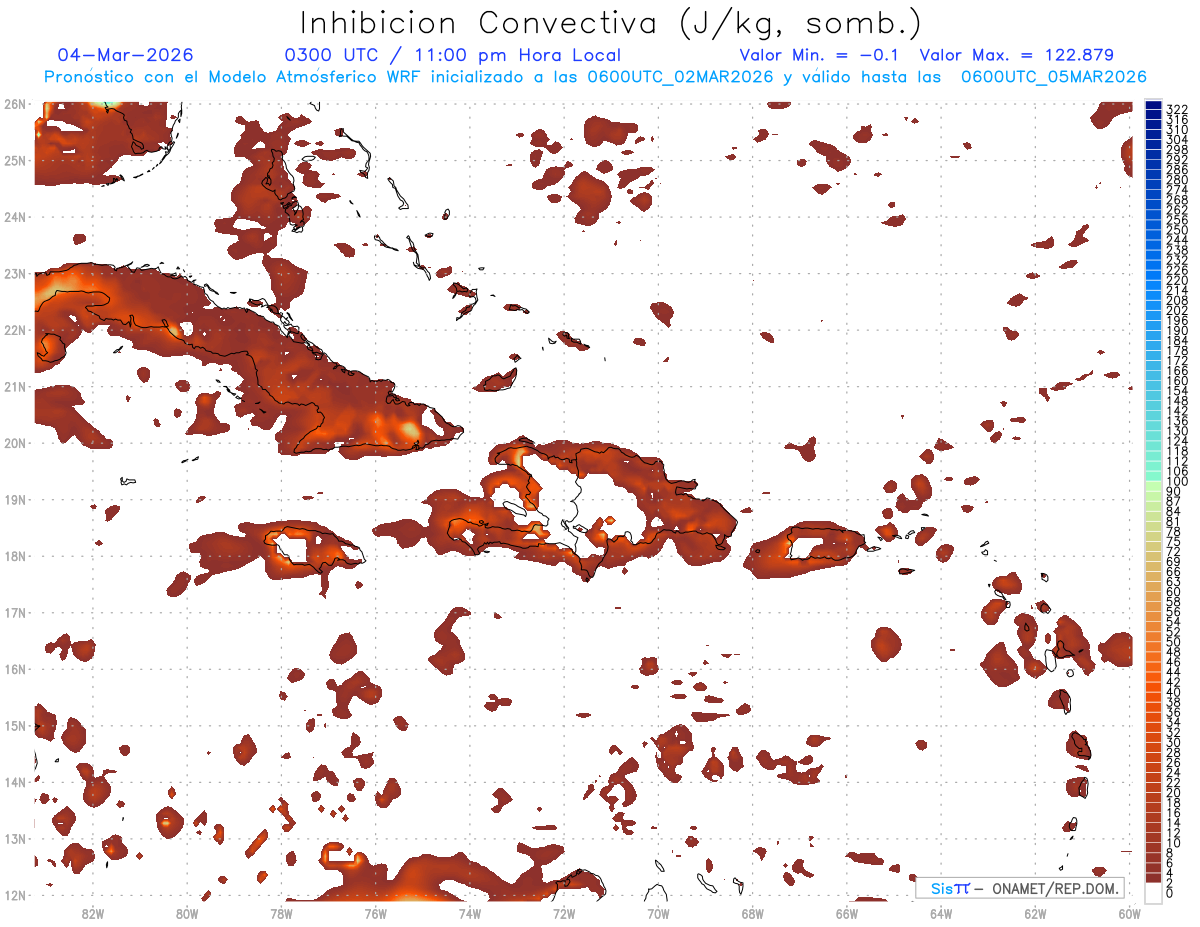Viewport: 1200px width, 927px height.
Task: Click the 80W longitude label
Action: point(187,913)
